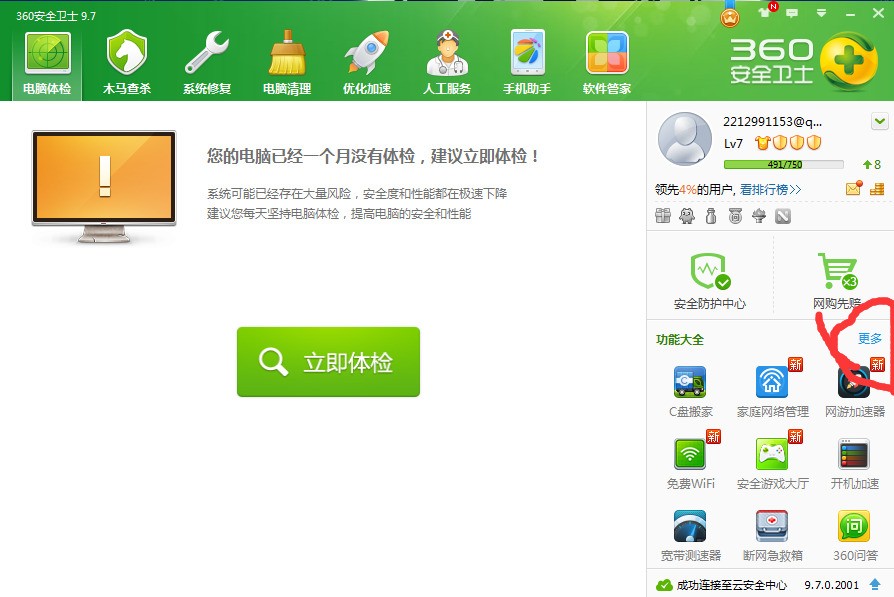Click the grey bottle icon
The height and width of the screenshot is (597, 894).
pos(711,216)
